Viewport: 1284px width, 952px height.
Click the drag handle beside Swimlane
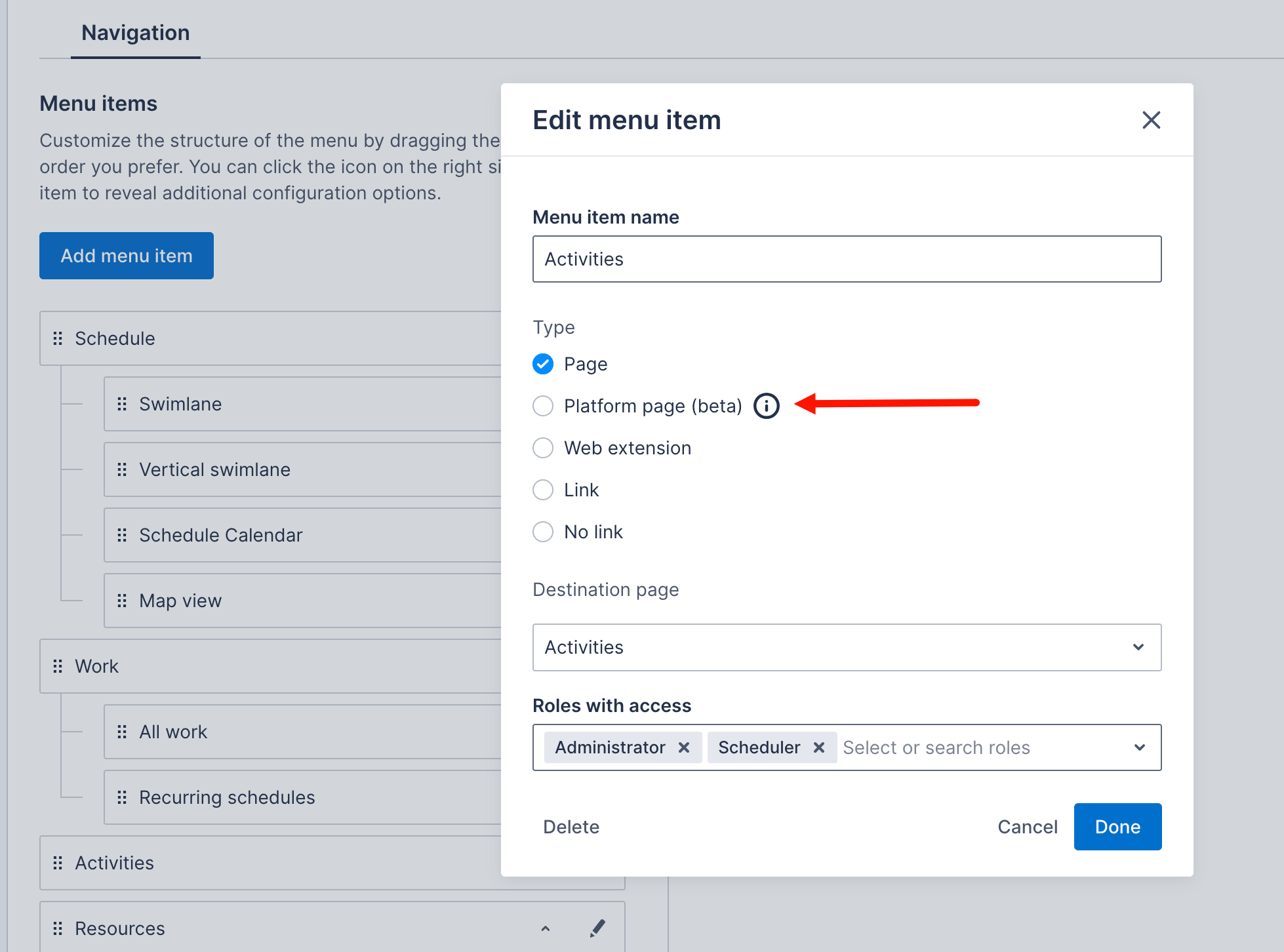(122, 404)
